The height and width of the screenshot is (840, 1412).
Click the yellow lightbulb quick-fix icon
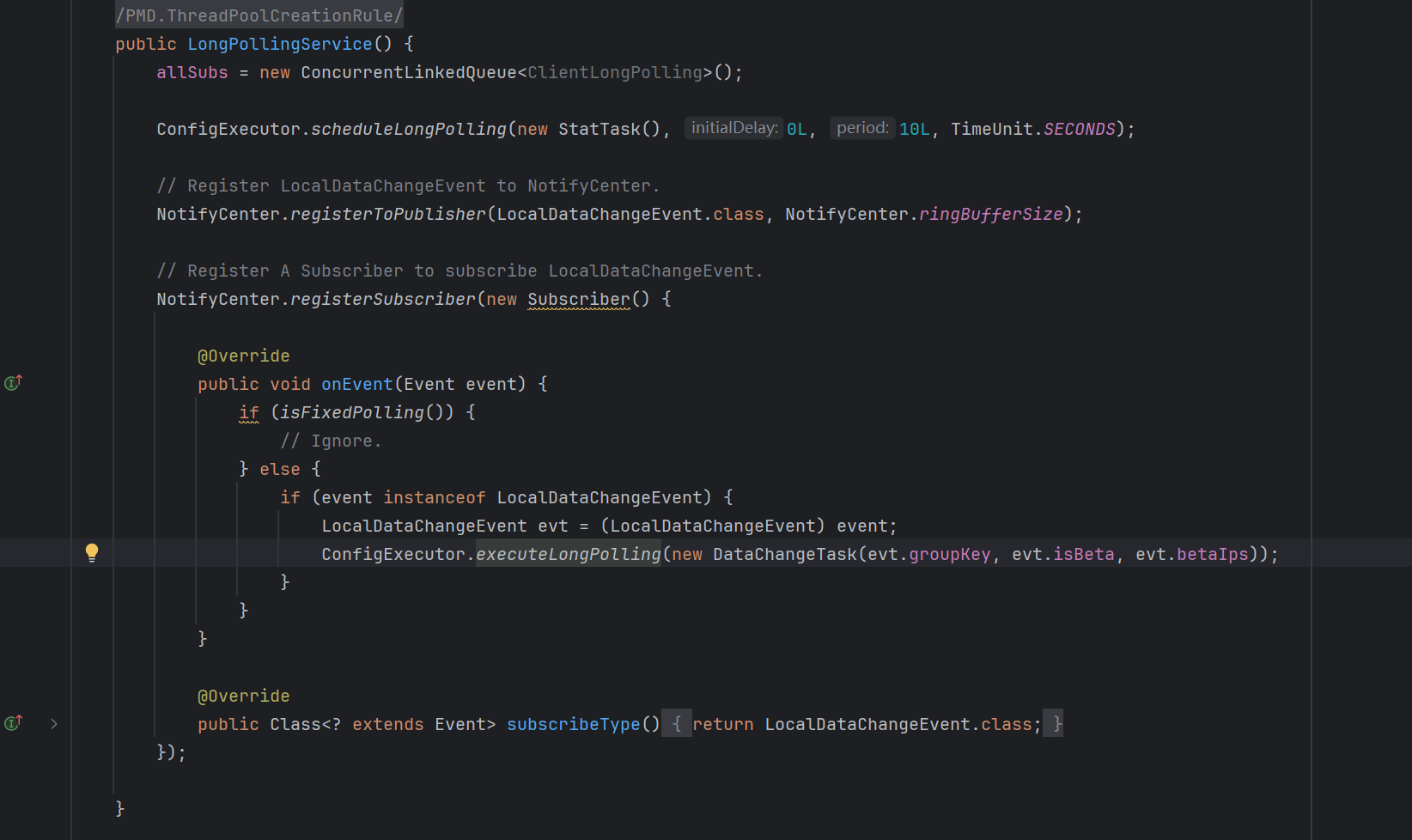coord(92,552)
